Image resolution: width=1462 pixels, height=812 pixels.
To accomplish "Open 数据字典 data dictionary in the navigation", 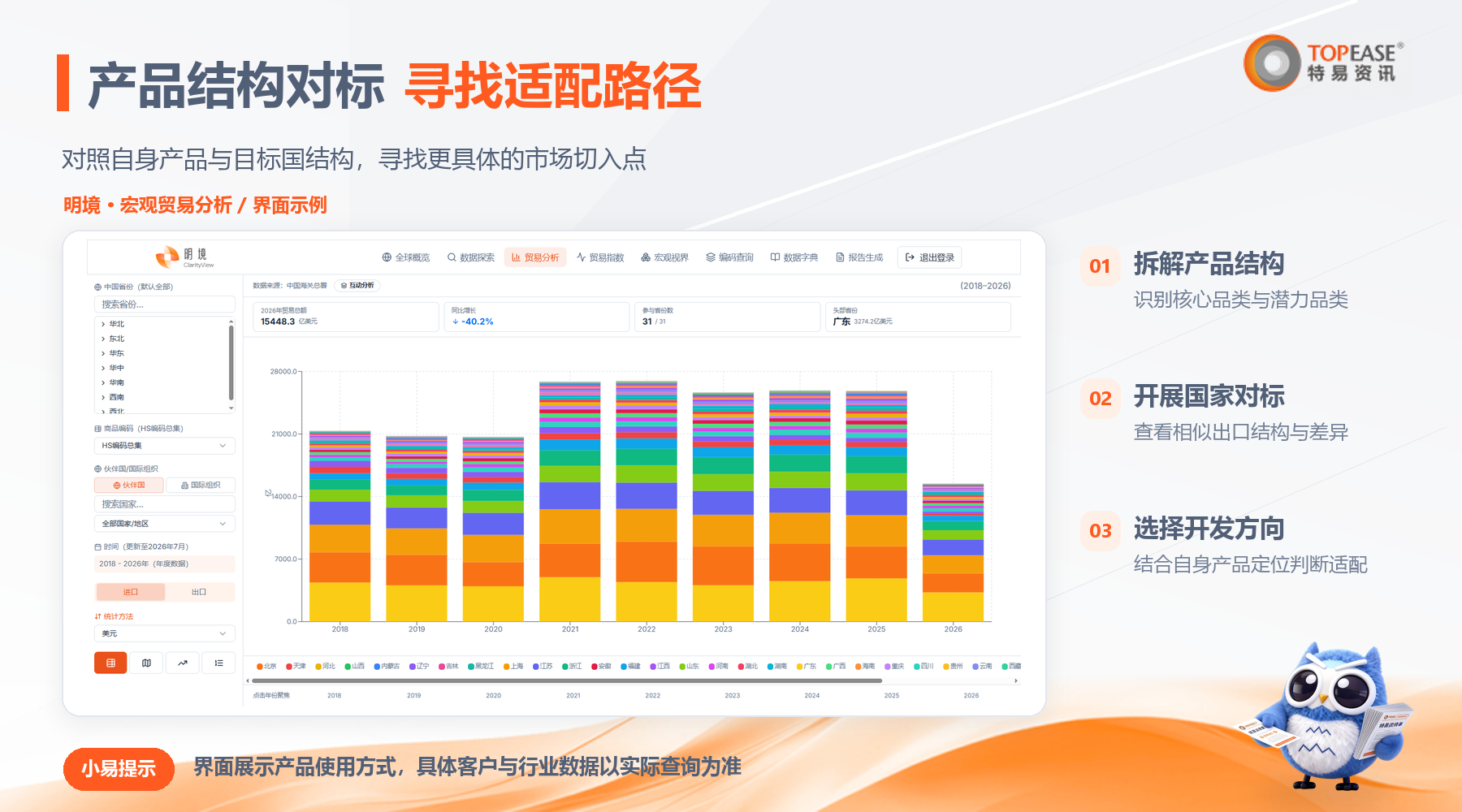I will (794, 257).
